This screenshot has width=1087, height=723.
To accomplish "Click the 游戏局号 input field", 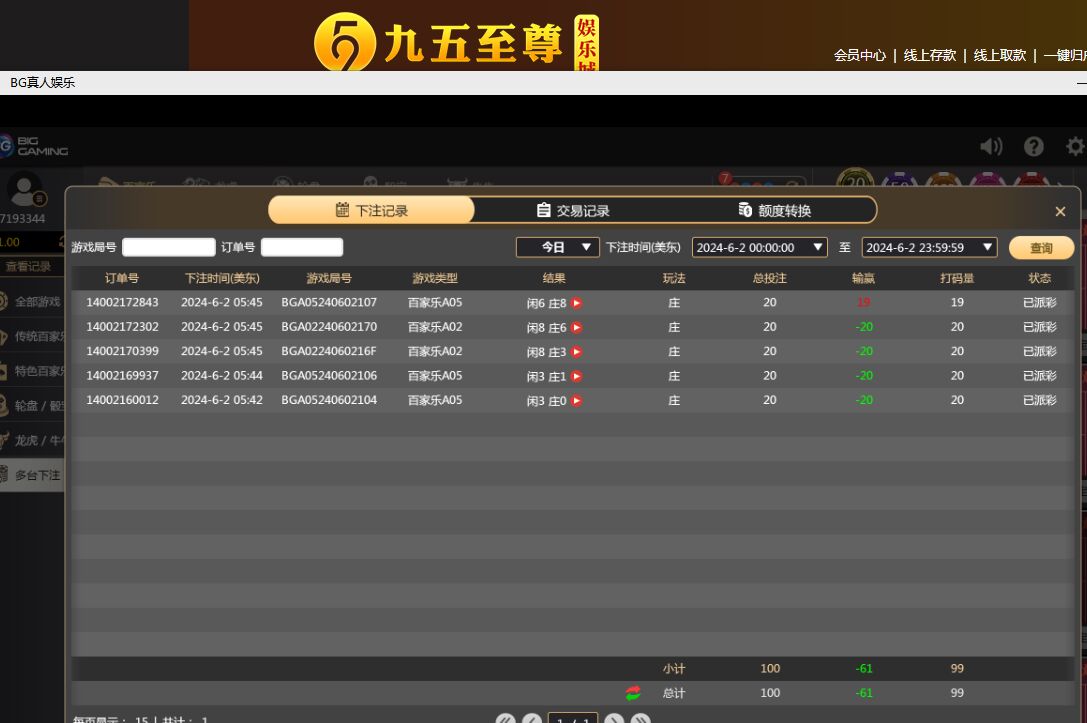I will pos(168,247).
